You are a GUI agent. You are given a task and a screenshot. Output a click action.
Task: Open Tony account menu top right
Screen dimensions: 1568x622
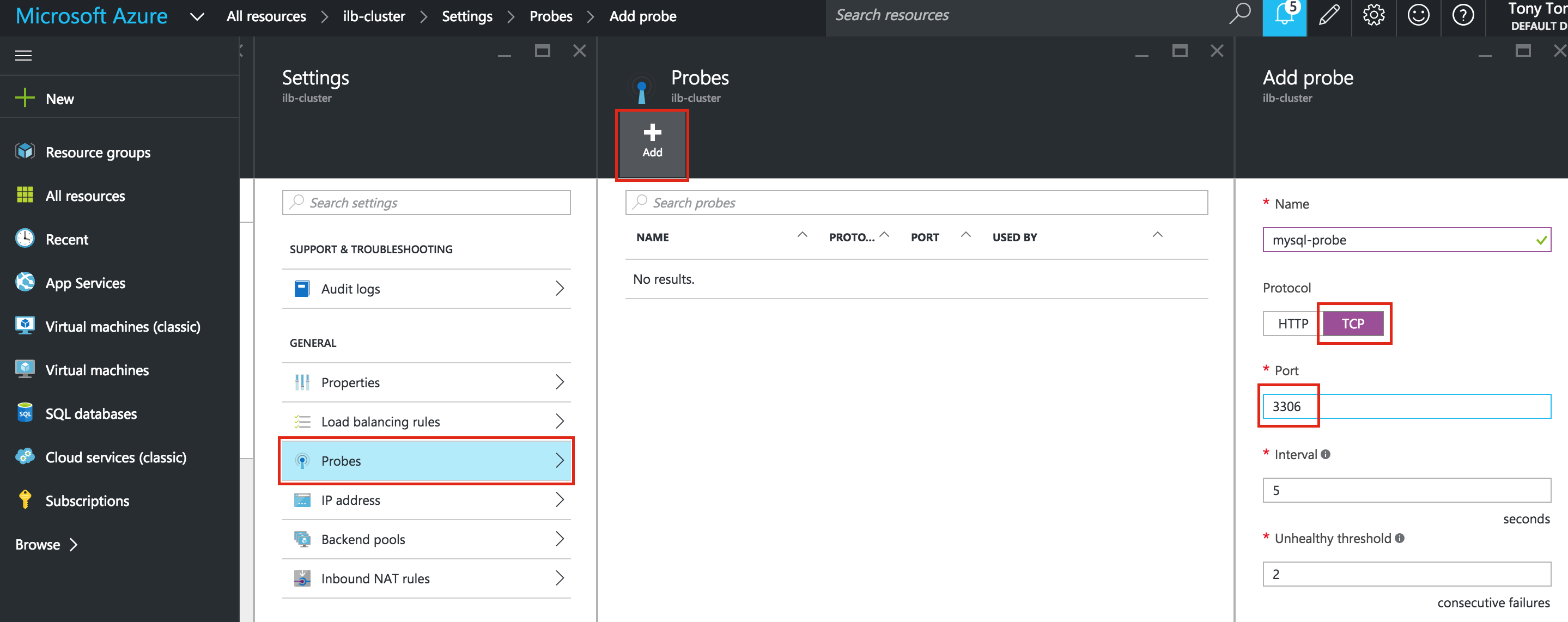(x=1536, y=16)
